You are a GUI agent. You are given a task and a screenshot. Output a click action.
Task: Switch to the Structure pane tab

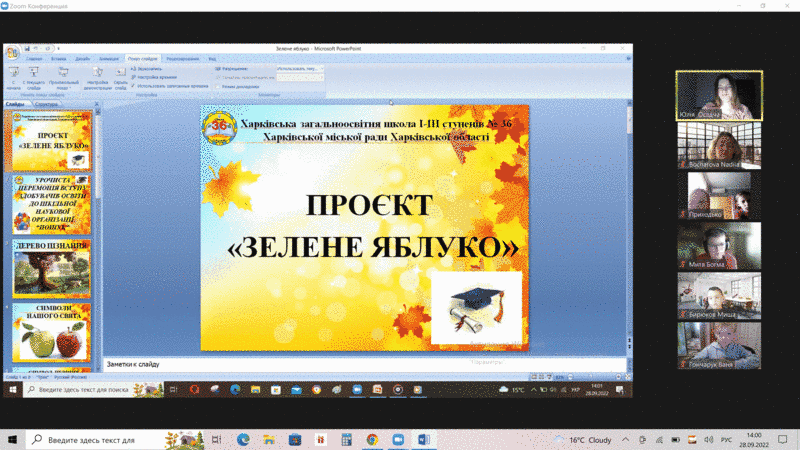46,103
